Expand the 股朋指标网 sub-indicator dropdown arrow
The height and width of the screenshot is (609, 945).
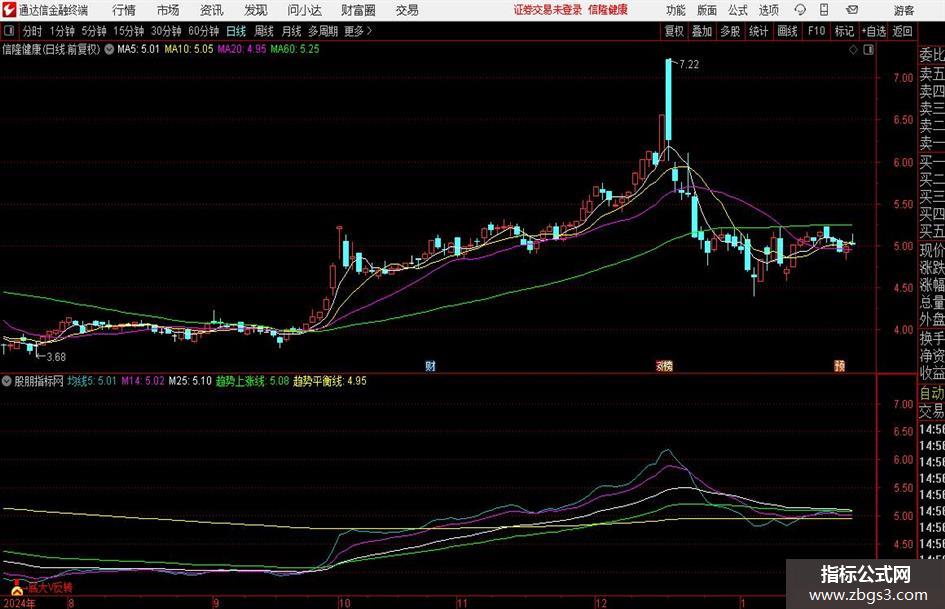point(7,381)
